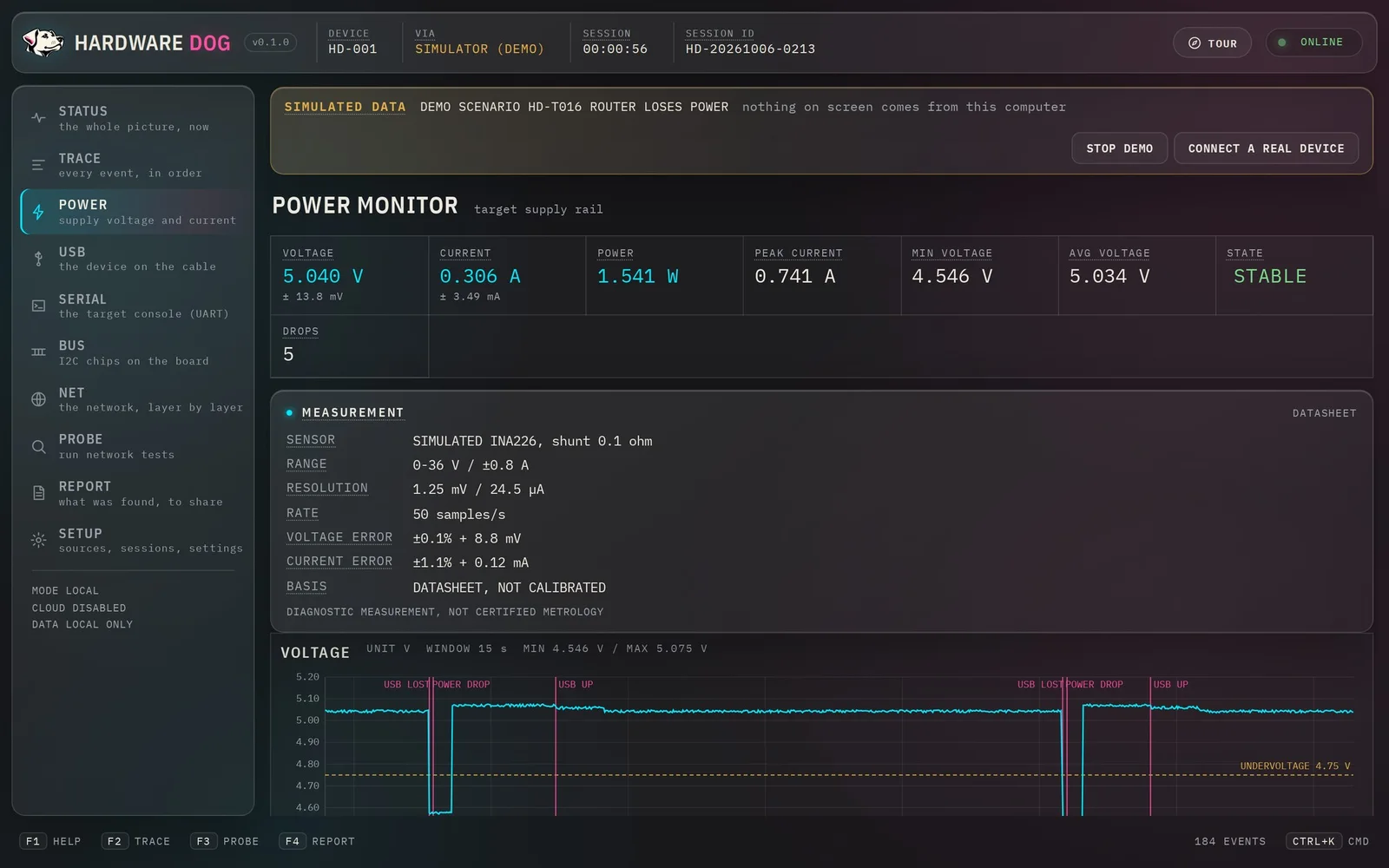The height and width of the screenshot is (868, 1389).
Task: Click Connect a Real Device
Action: pos(1267,148)
